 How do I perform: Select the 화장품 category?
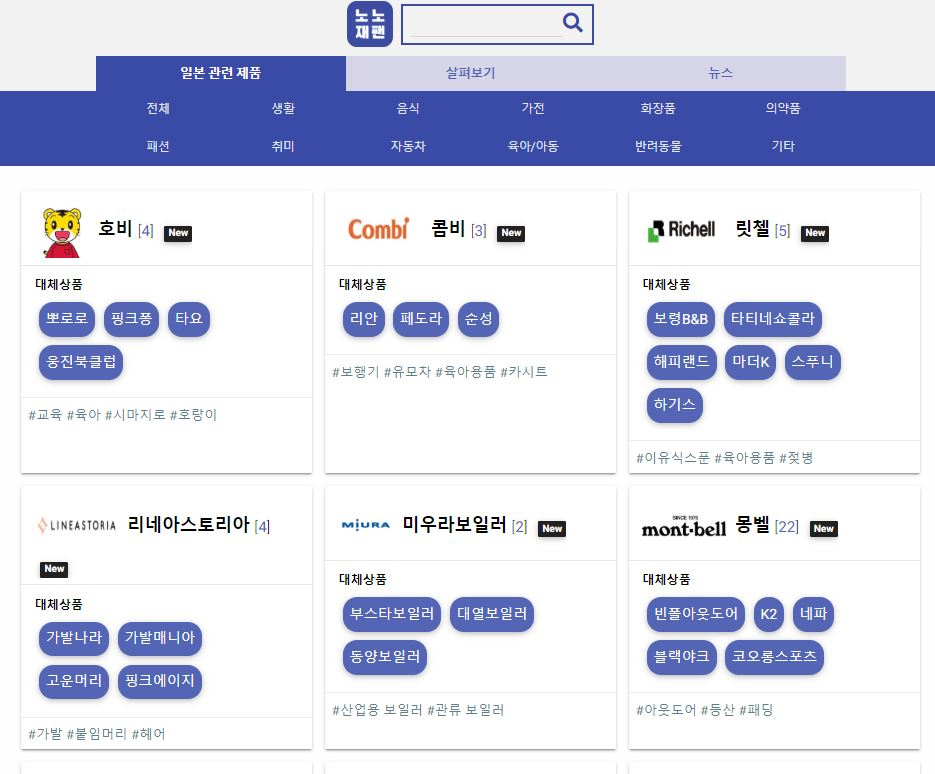coord(658,108)
